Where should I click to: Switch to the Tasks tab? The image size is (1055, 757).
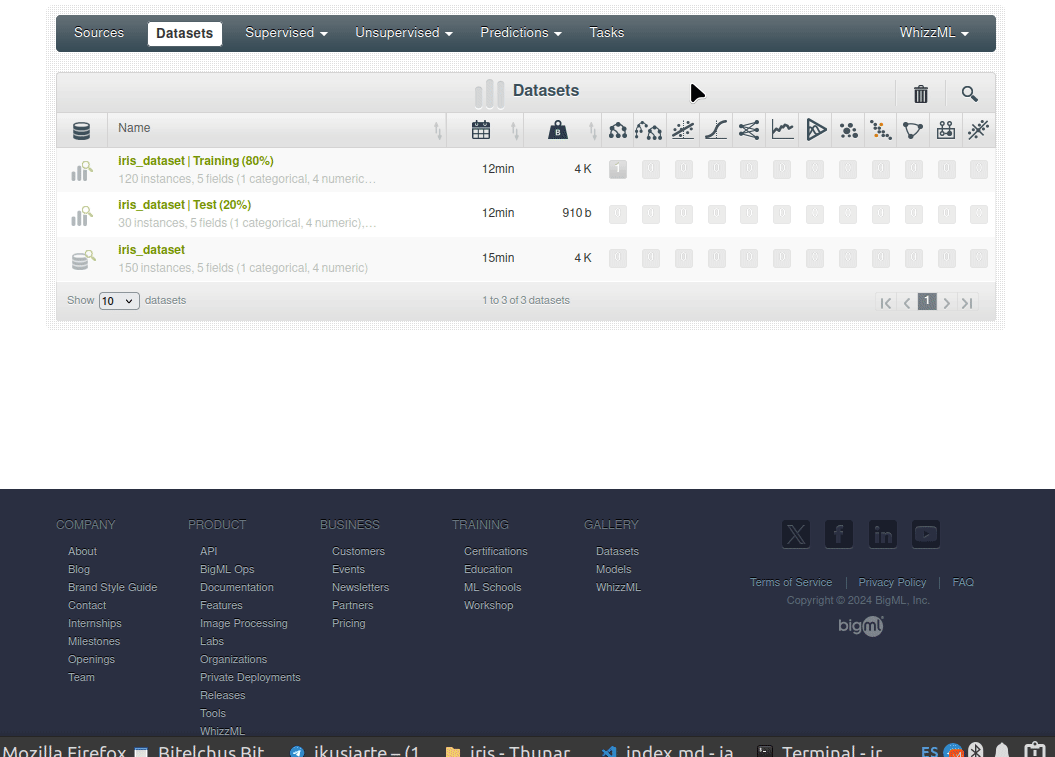606,33
